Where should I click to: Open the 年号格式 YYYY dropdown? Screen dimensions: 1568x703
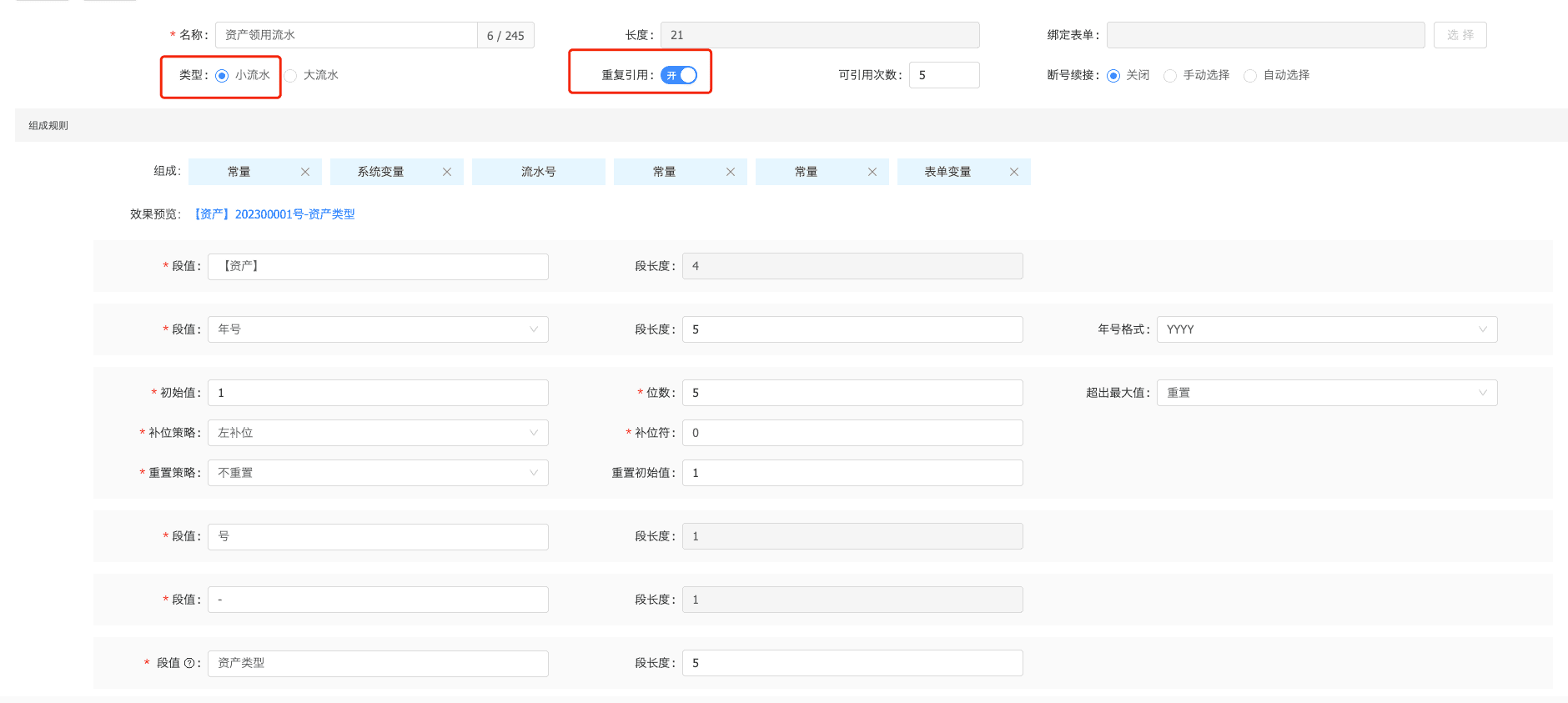1327,329
